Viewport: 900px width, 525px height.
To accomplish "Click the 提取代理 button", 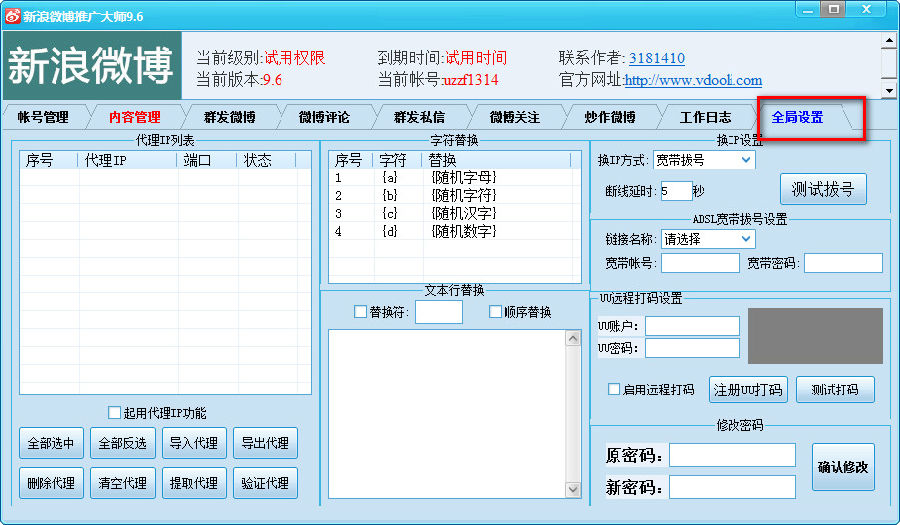I will [x=194, y=483].
